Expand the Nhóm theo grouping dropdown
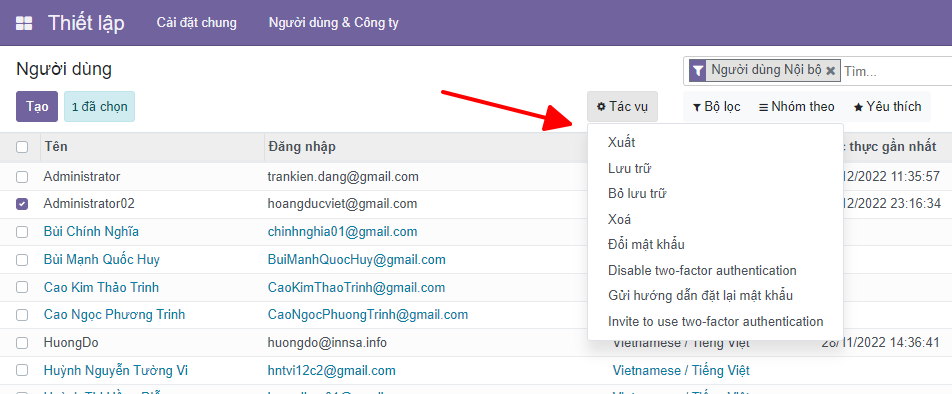Viewport: 952px width, 394px height. [797, 107]
